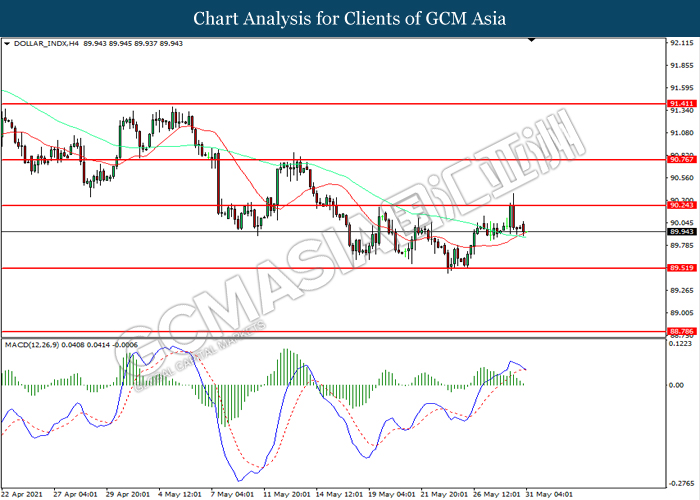Click the 89.005 value on price axis

click(x=682, y=313)
